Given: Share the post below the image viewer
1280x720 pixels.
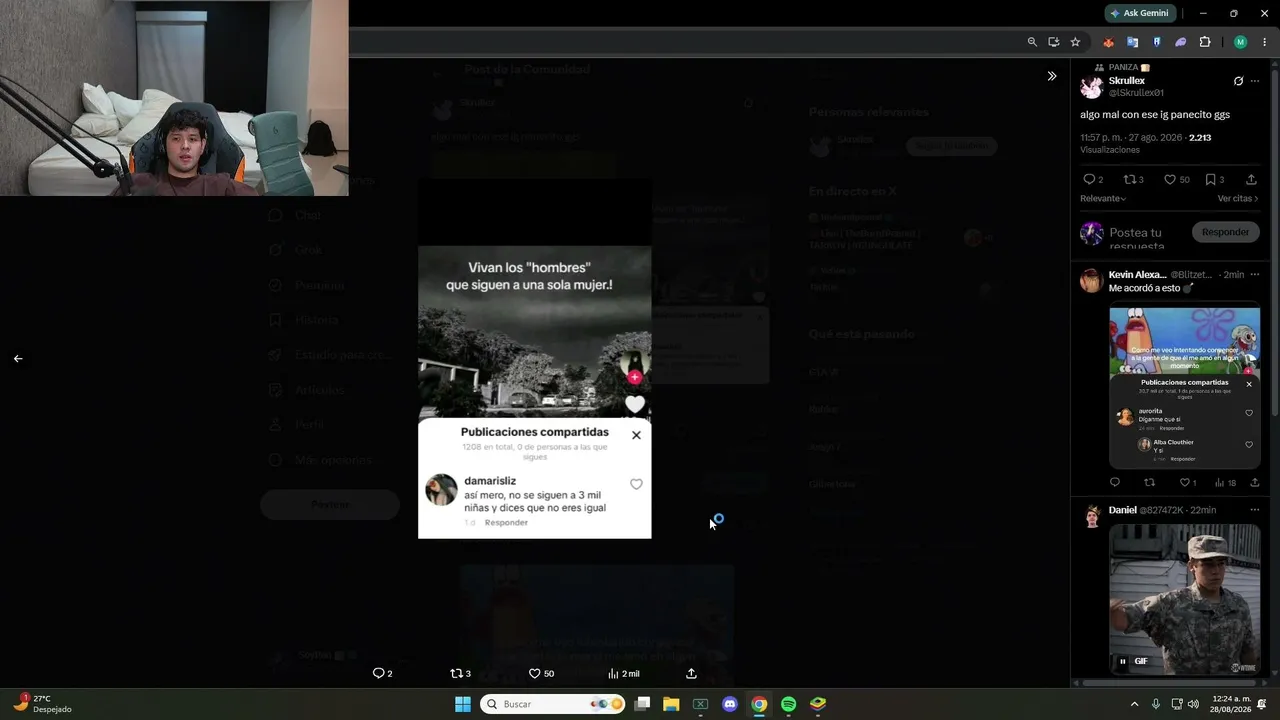Looking at the screenshot, I should 691,674.
